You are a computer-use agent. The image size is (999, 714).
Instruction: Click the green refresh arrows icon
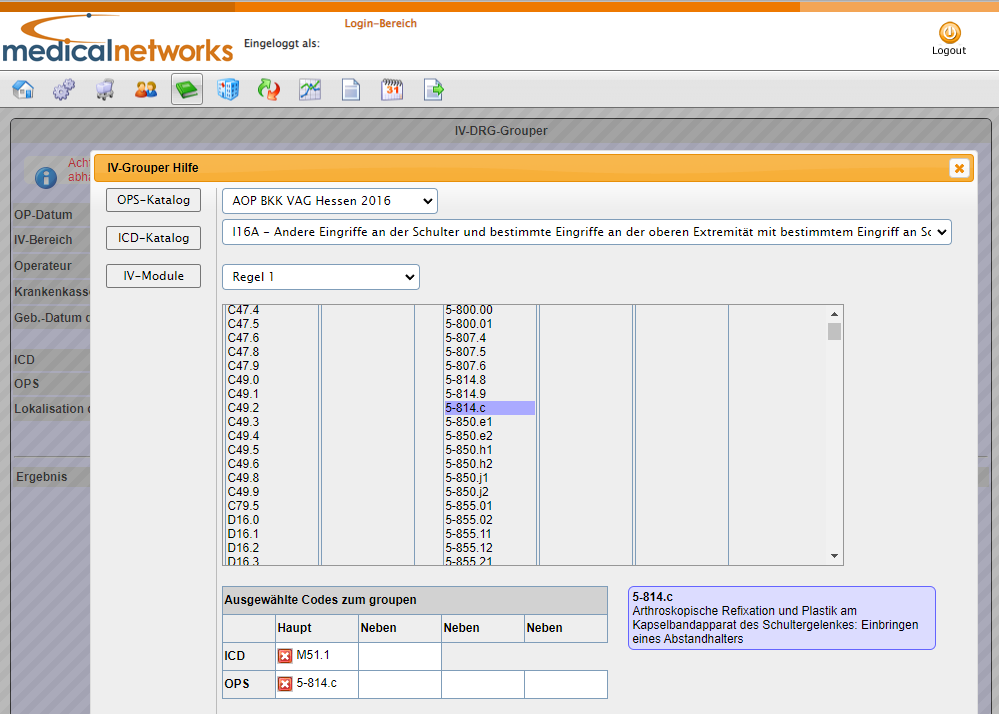tap(269, 89)
